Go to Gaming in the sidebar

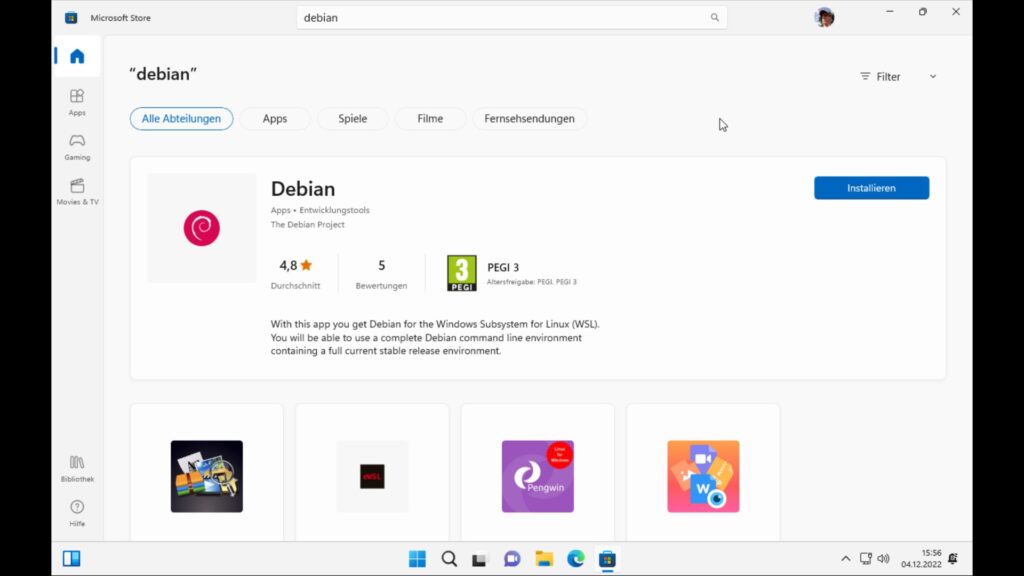pyautogui.click(x=77, y=147)
